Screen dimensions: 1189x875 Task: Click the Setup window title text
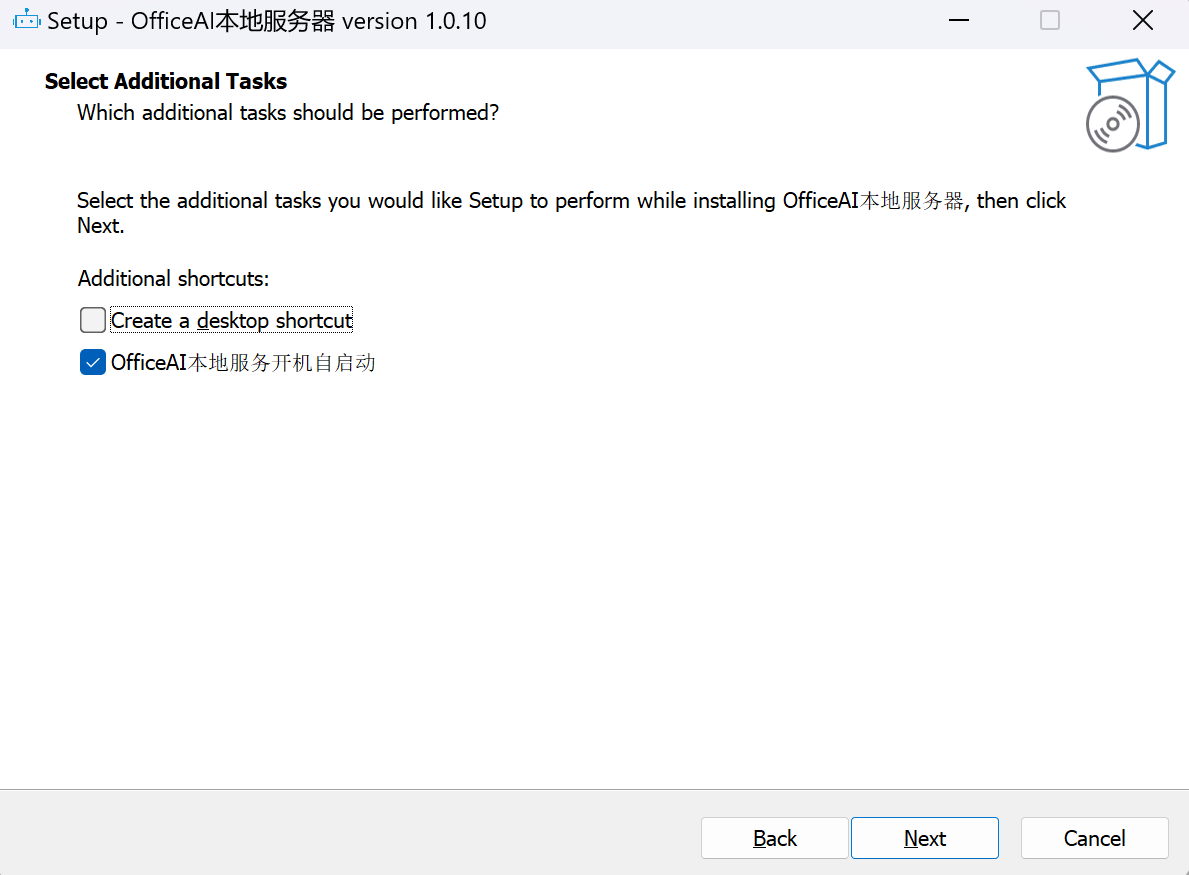tap(267, 20)
